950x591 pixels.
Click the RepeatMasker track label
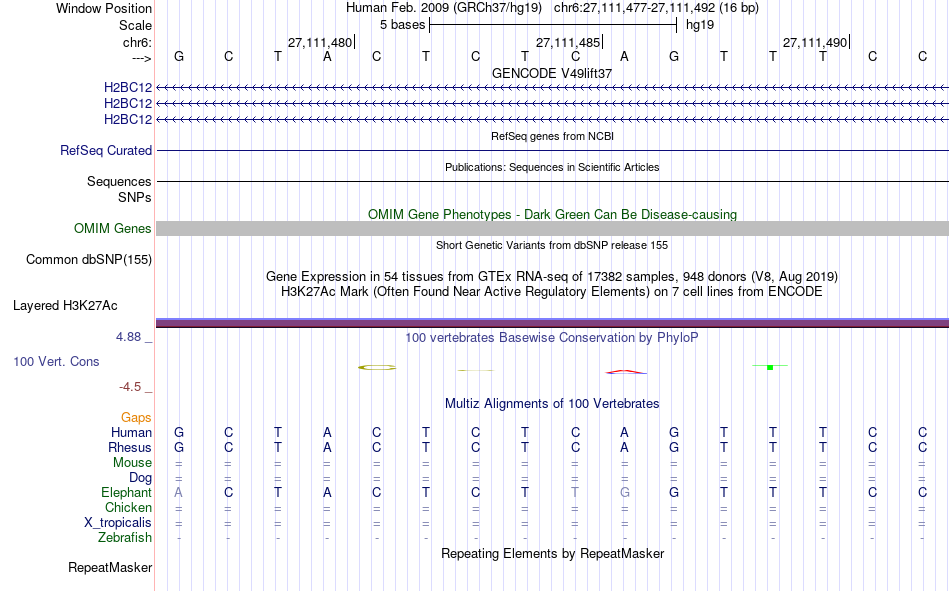110,567
